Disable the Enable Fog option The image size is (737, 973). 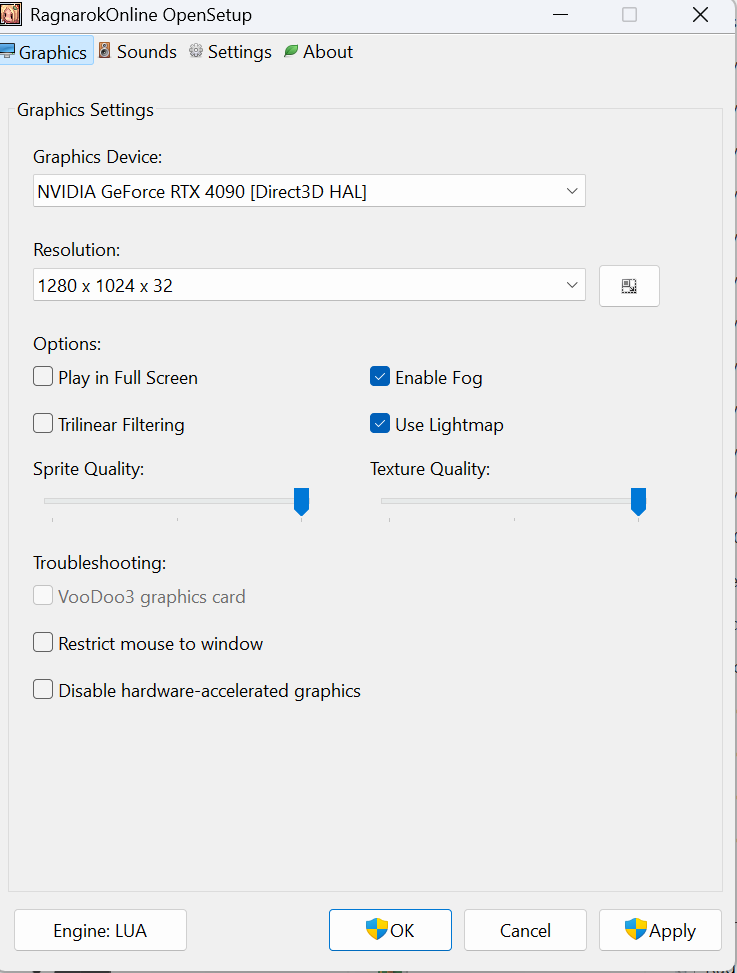[380, 377]
